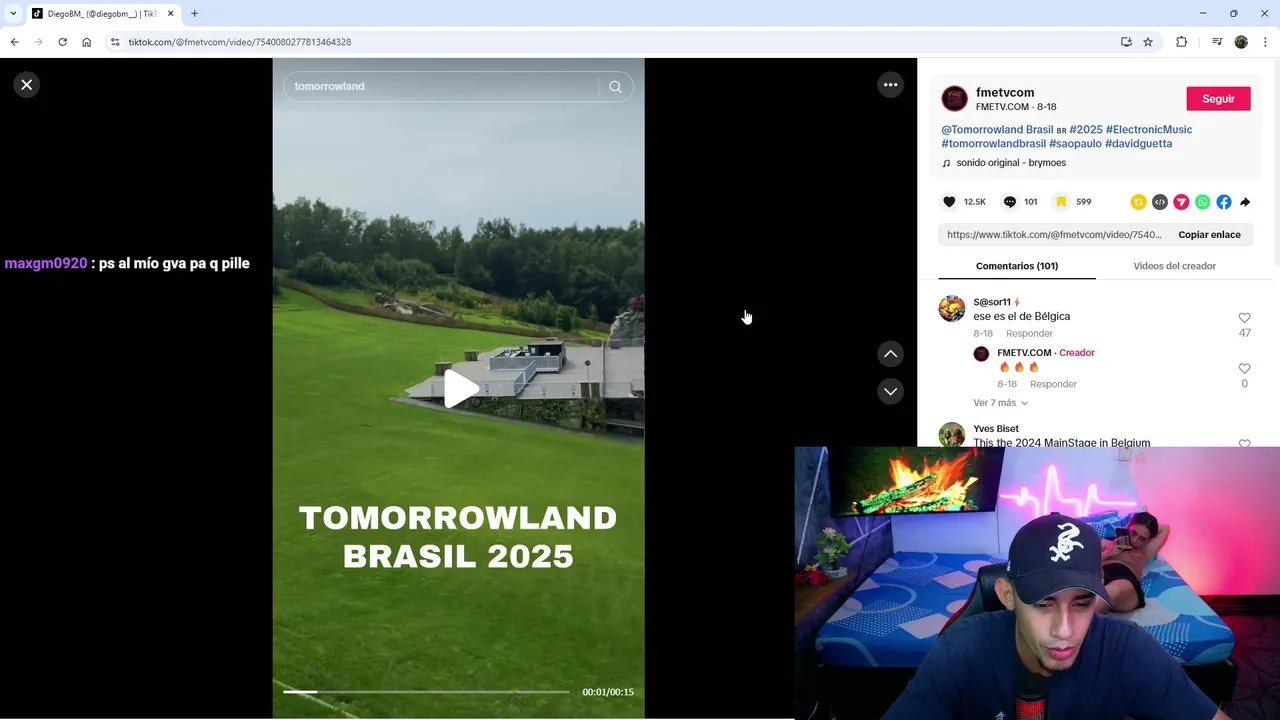Open a new browser tab
The image size is (1280, 720).
click(194, 14)
